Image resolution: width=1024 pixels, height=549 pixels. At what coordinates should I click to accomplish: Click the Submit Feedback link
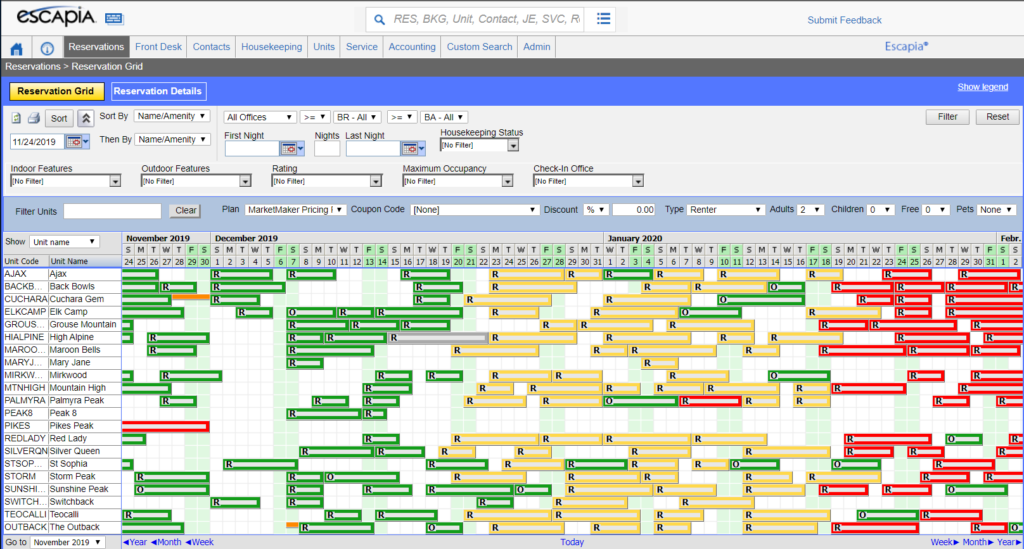point(844,20)
